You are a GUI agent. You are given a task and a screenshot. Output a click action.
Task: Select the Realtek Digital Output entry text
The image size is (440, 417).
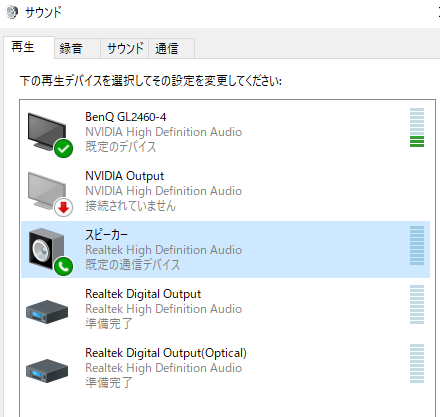click(x=143, y=294)
